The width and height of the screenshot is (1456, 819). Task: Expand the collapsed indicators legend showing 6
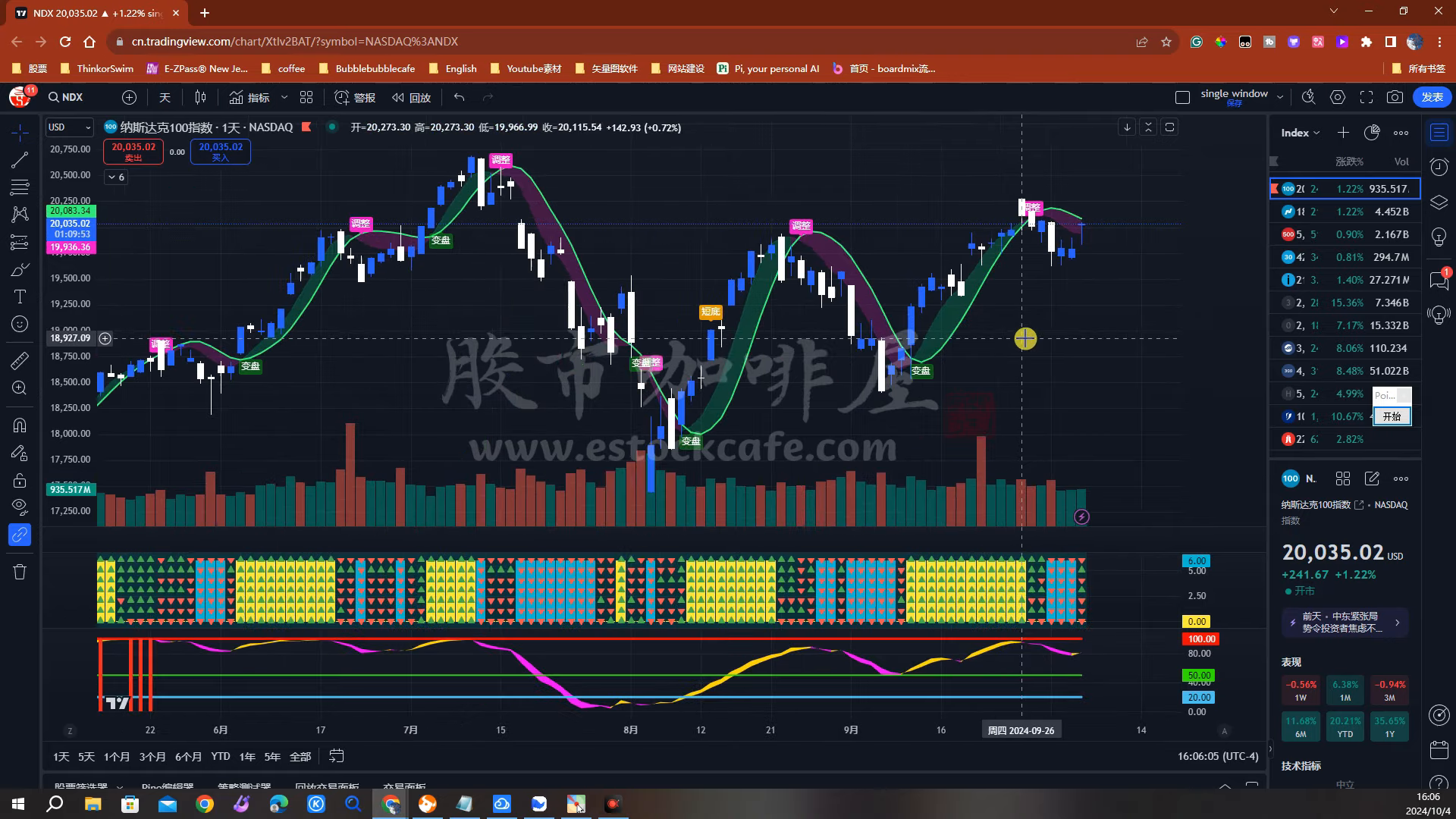click(x=116, y=177)
